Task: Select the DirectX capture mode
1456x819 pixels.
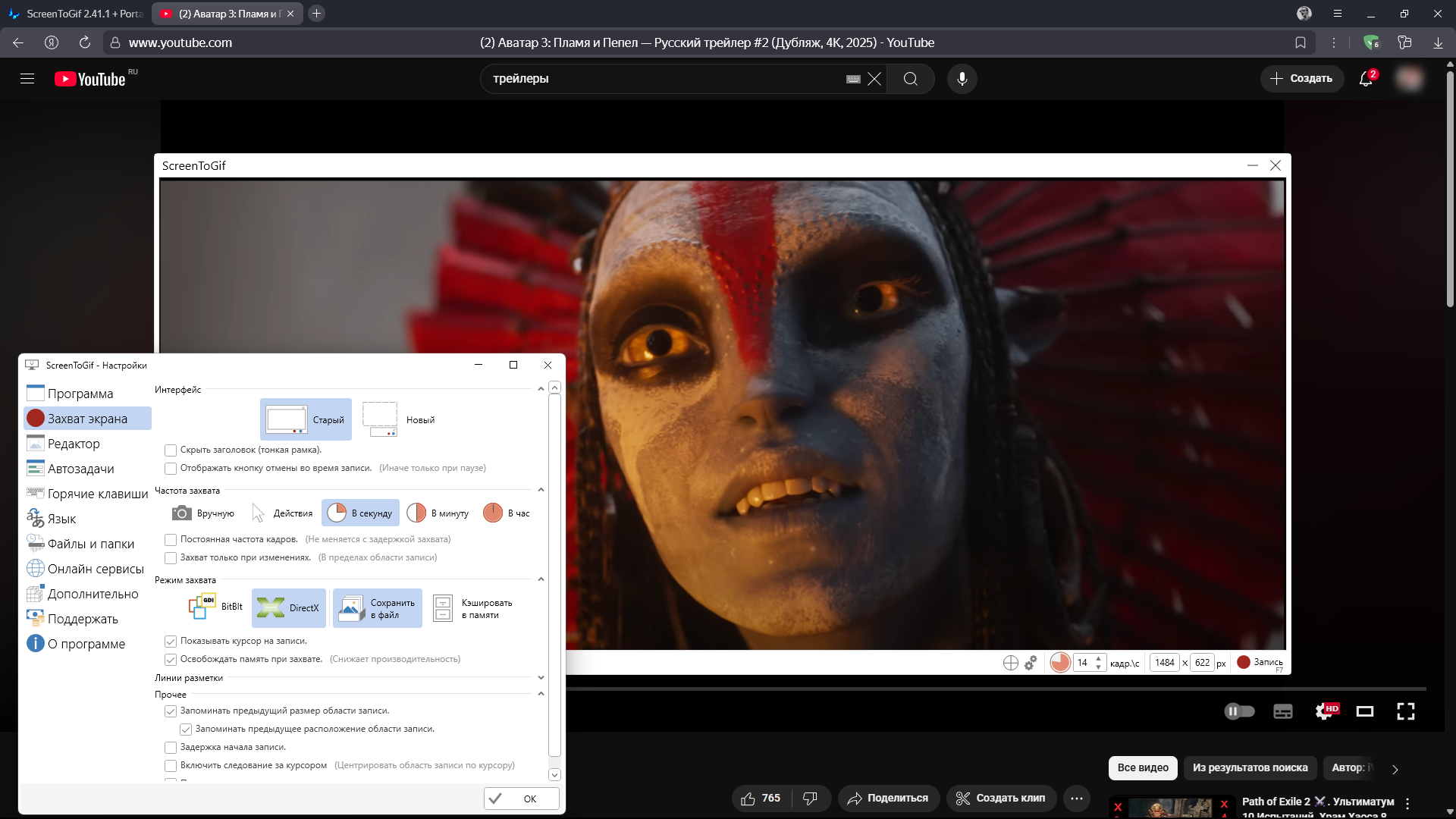Action: tap(289, 607)
